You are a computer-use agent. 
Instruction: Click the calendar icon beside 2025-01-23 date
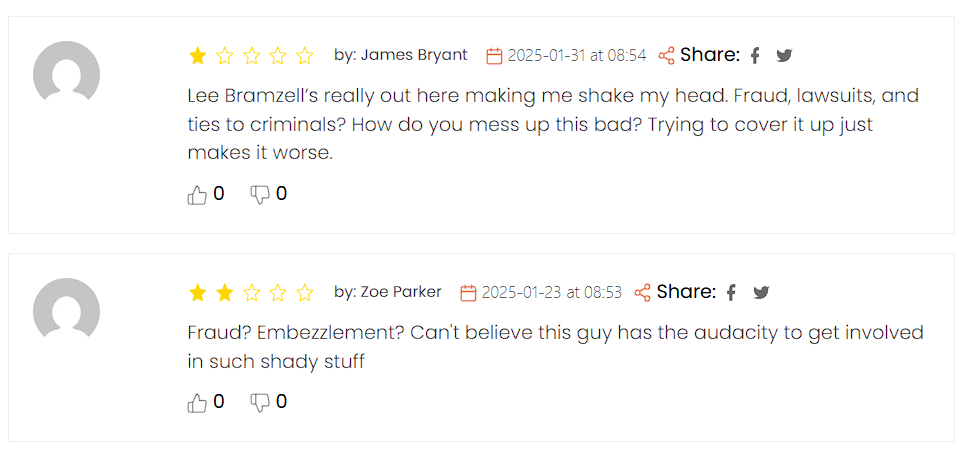point(469,293)
